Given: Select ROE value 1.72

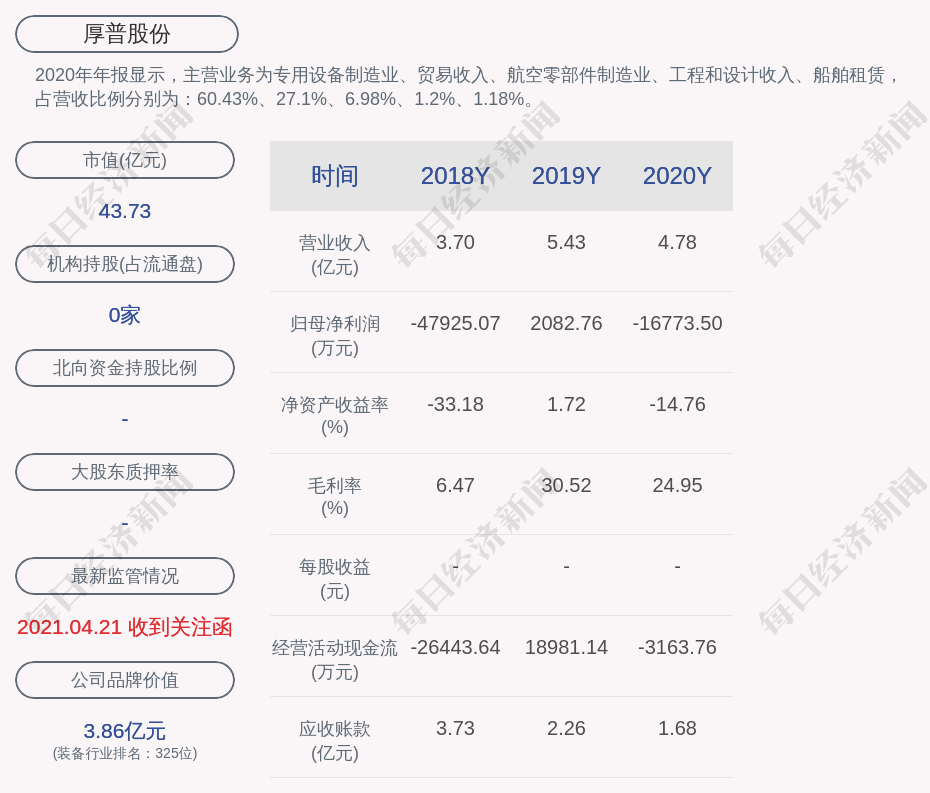Looking at the screenshot, I should click(566, 405).
